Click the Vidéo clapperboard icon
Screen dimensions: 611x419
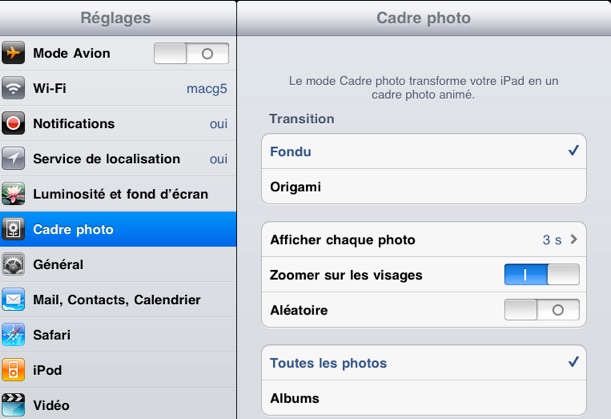tap(13, 405)
